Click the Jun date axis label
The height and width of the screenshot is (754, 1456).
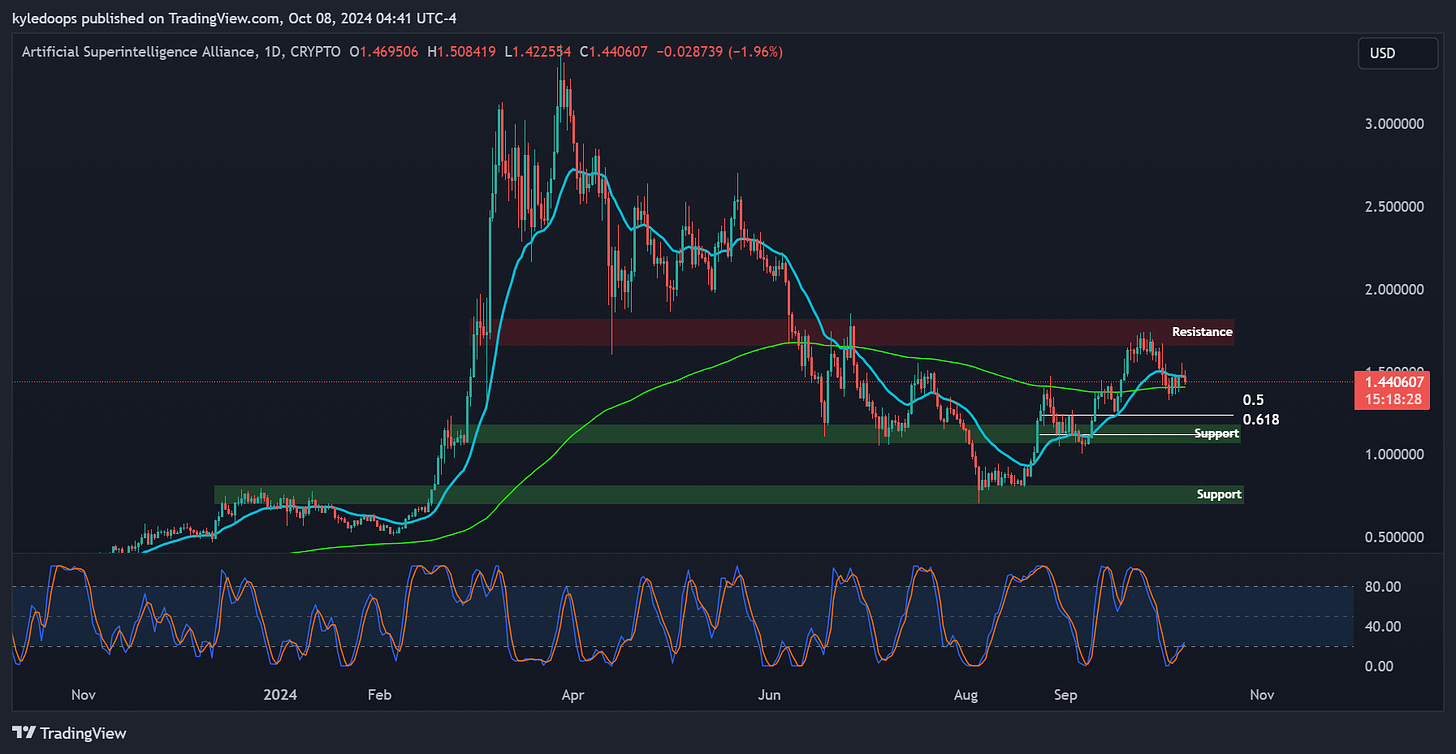coord(769,694)
